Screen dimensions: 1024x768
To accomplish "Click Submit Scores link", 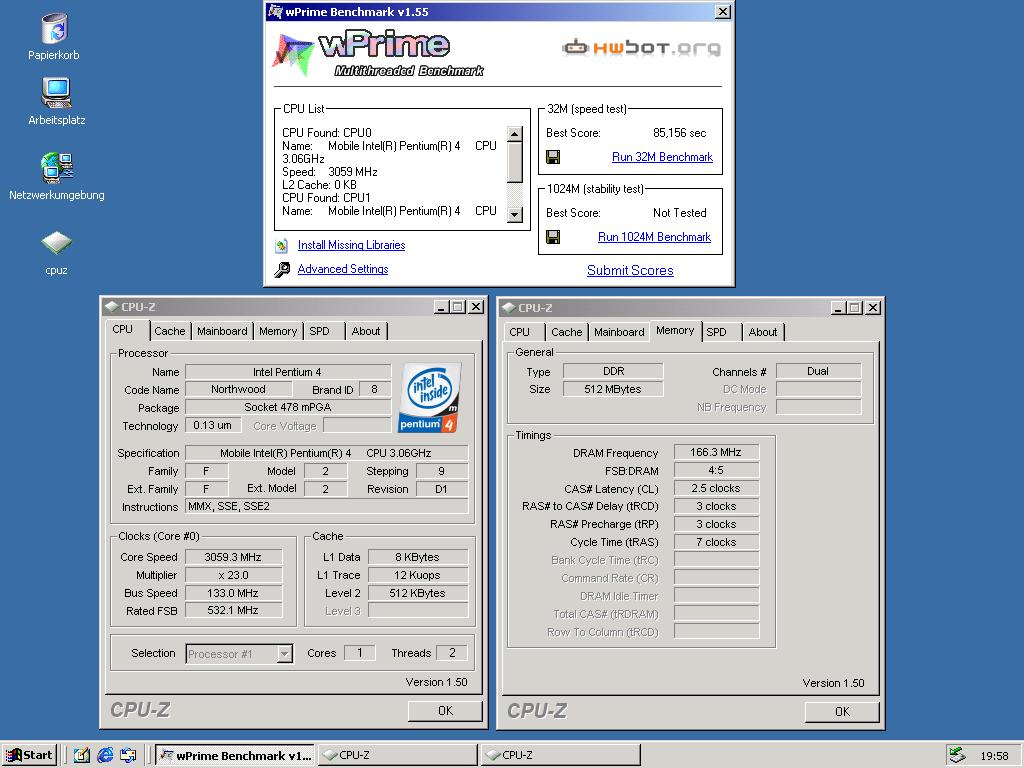I will point(630,270).
